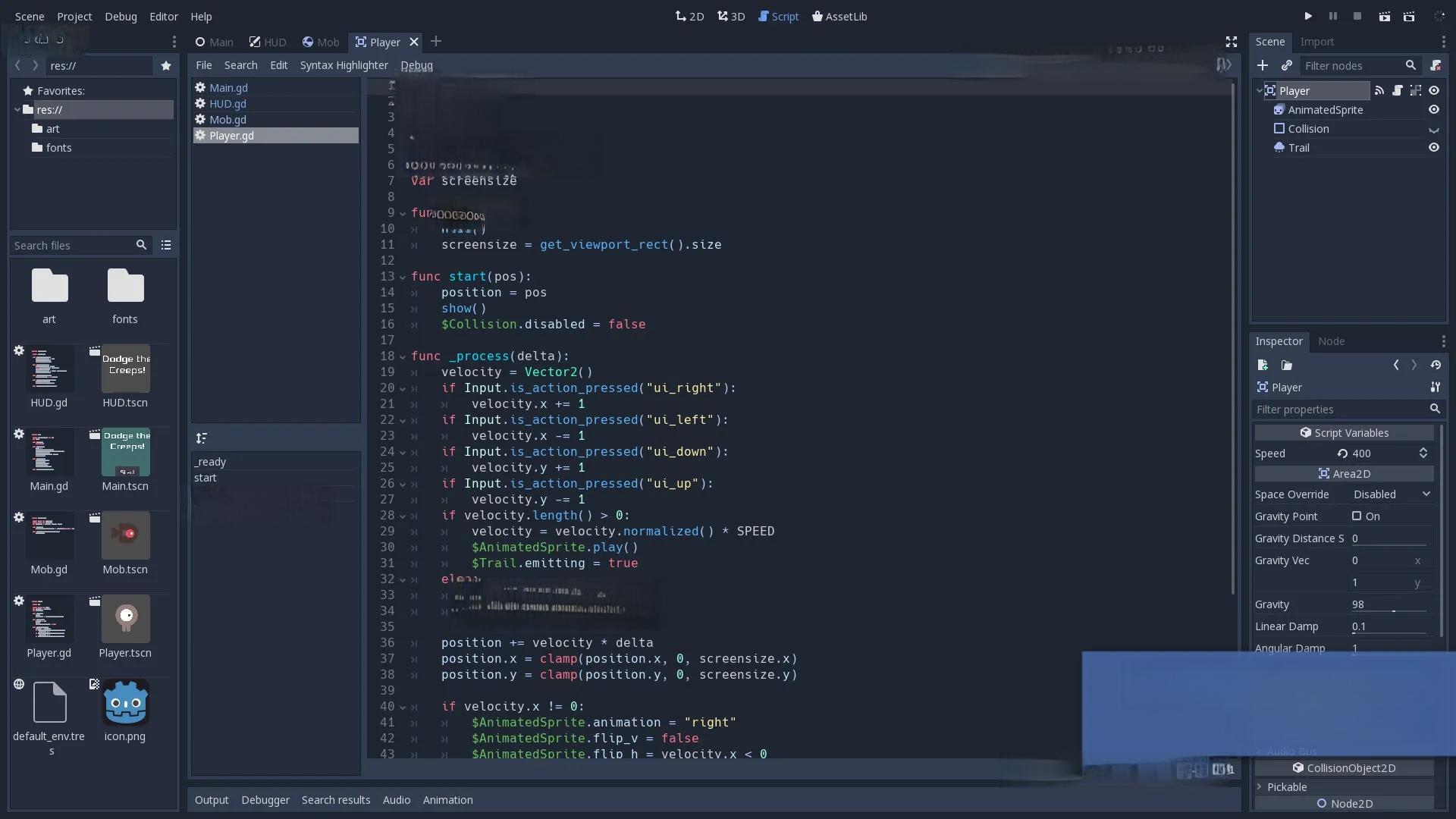The width and height of the screenshot is (1456, 819).
Task: Open Space Override dropdown
Action: coord(1392,494)
